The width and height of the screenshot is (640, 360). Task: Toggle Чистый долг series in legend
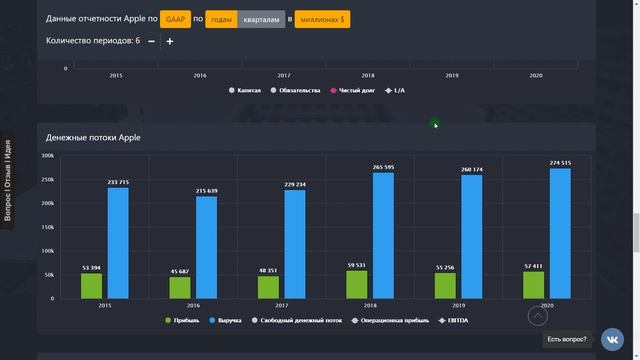353,90
